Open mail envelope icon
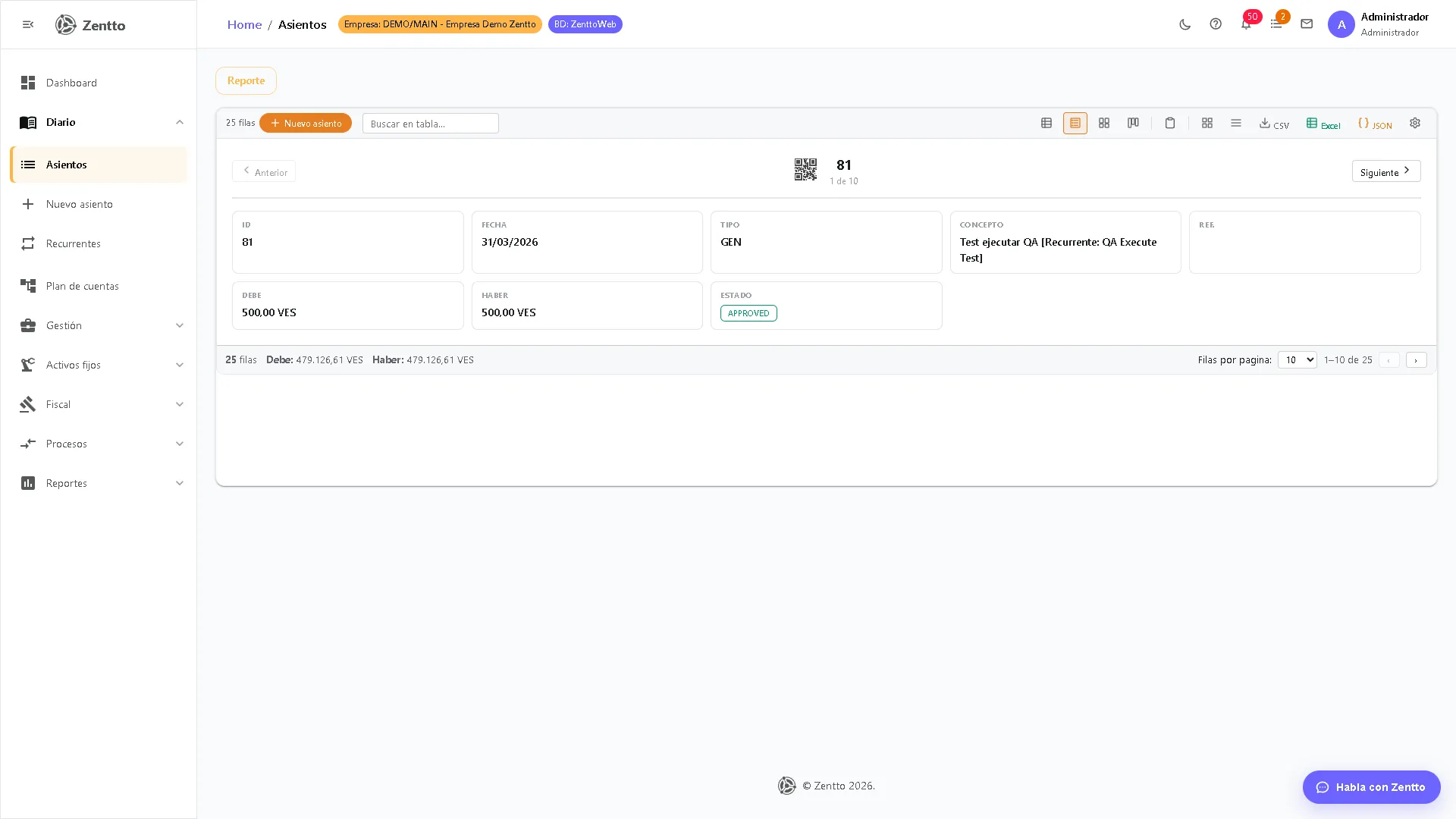Image resolution: width=1456 pixels, height=819 pixels. (x=1307, y=24)
